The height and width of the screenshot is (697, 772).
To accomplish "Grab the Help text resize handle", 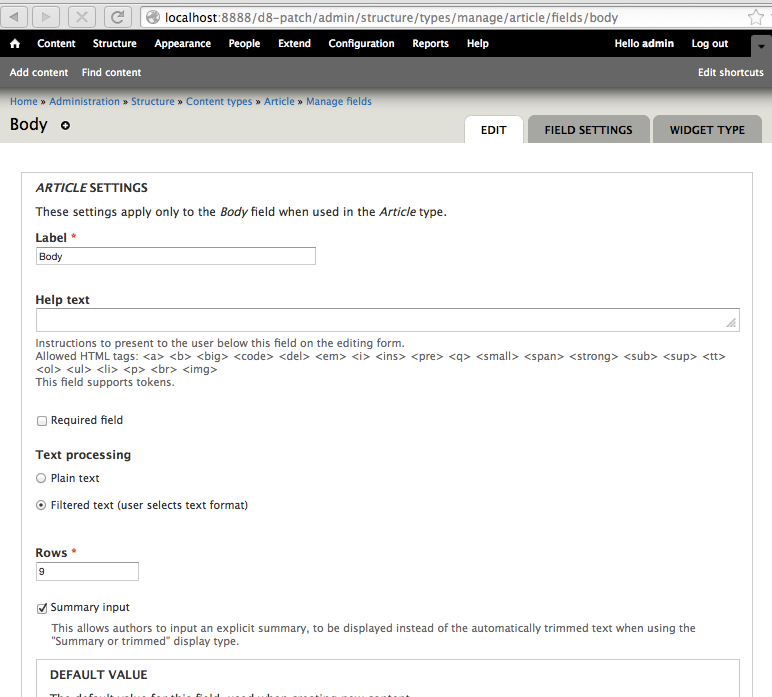I will [x=731, y=323].
